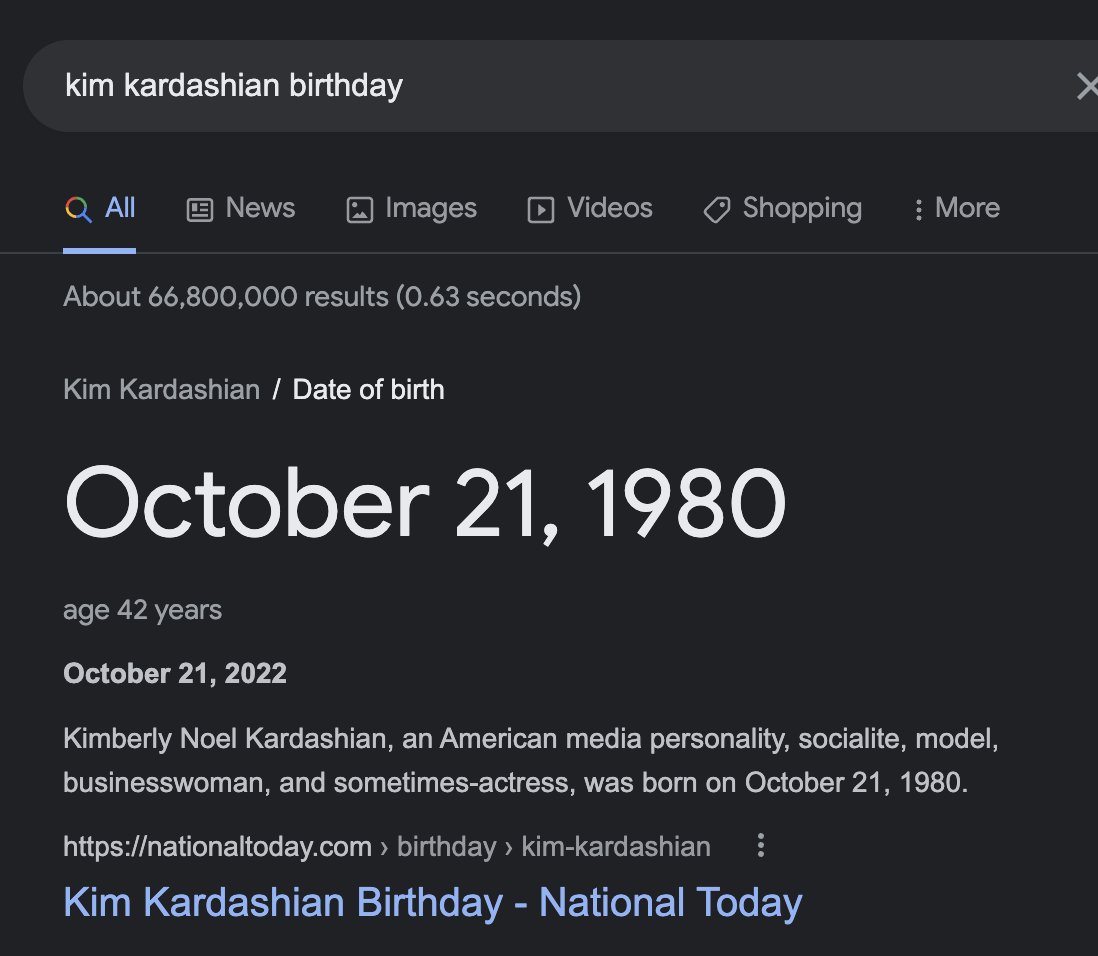The width and height of the screenshot is (1098, 956).
Task: Click the newspaper icon next to News
Action: click(x=200, y=209)
